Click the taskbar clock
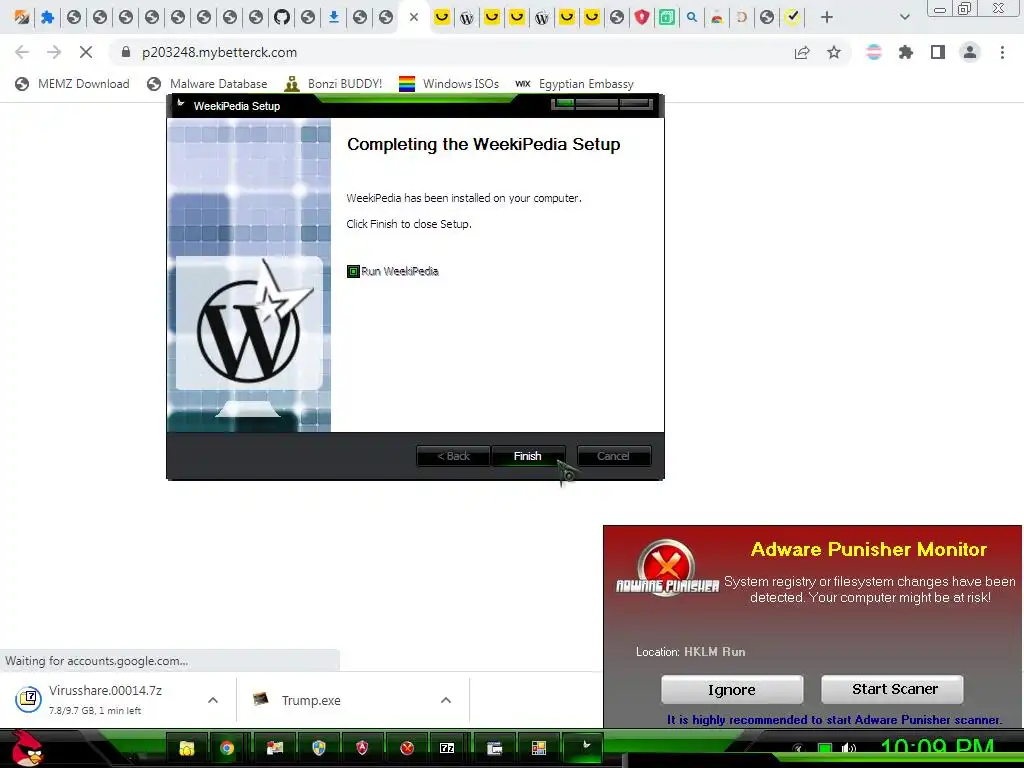1024x768 pixels. click(937, 748)
